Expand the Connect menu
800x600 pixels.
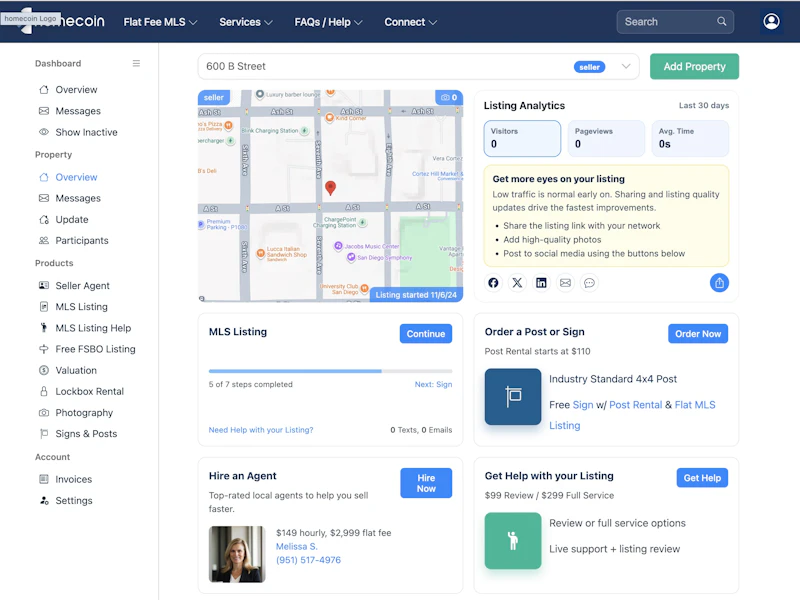(x=410, y=22)
